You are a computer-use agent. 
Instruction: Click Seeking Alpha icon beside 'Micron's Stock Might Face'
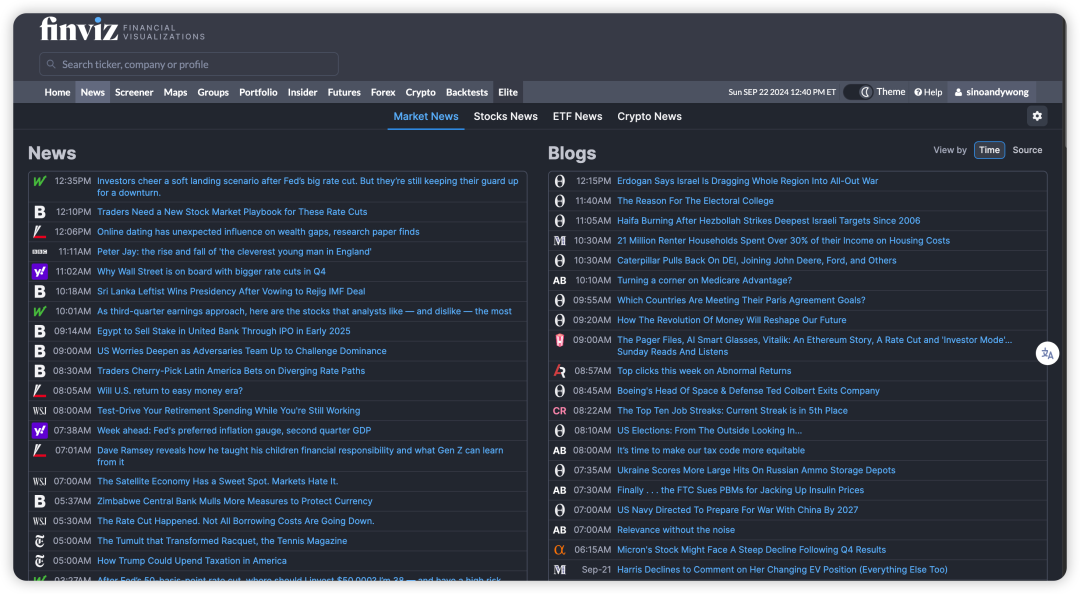560,550
